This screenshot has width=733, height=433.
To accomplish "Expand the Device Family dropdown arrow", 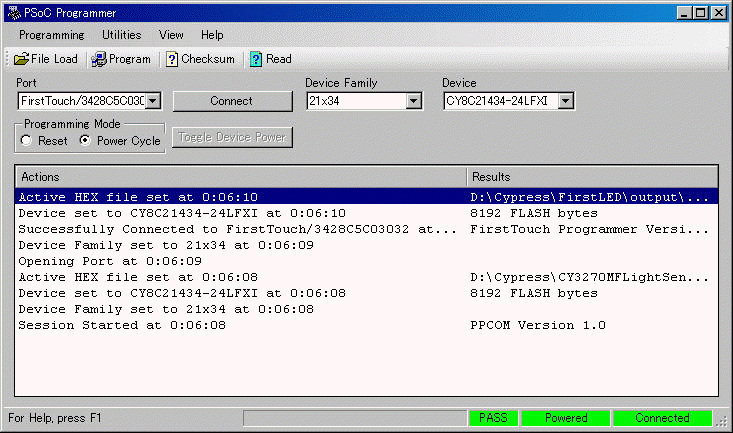I will [x=413, y=101].
